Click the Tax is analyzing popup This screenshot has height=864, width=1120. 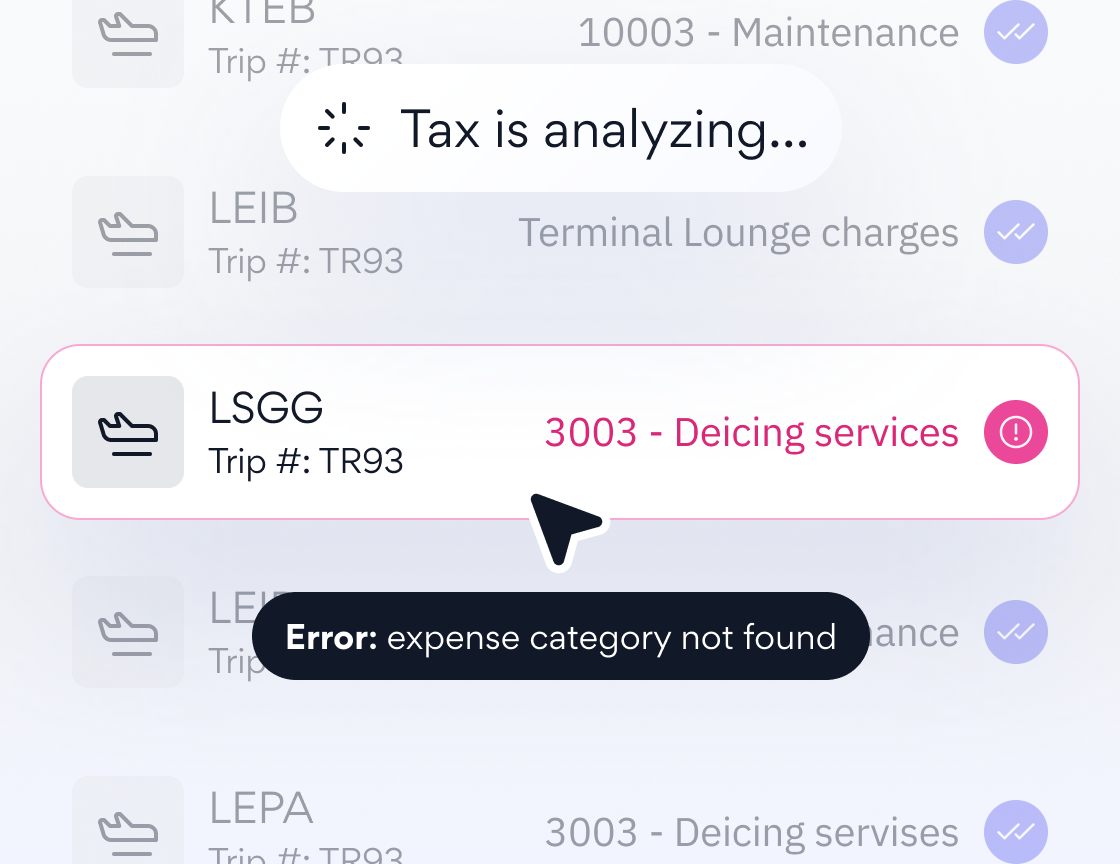pos(560,128)
